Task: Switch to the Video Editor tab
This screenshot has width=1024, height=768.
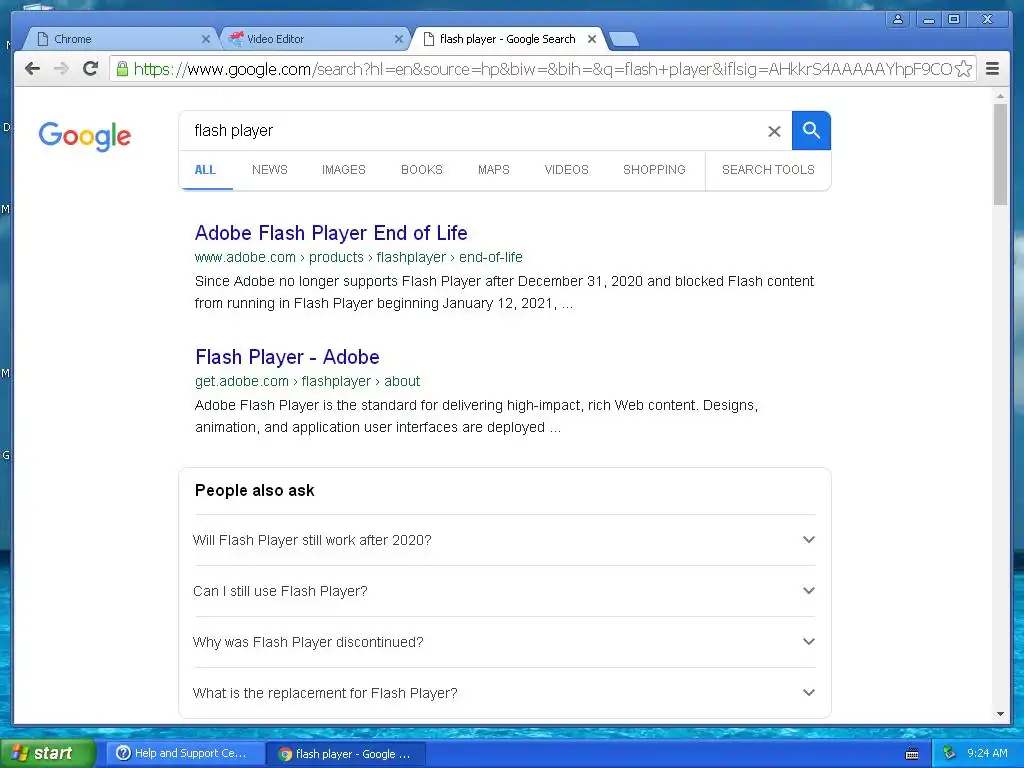Action: pyautogui.click(x=313, y=39)
